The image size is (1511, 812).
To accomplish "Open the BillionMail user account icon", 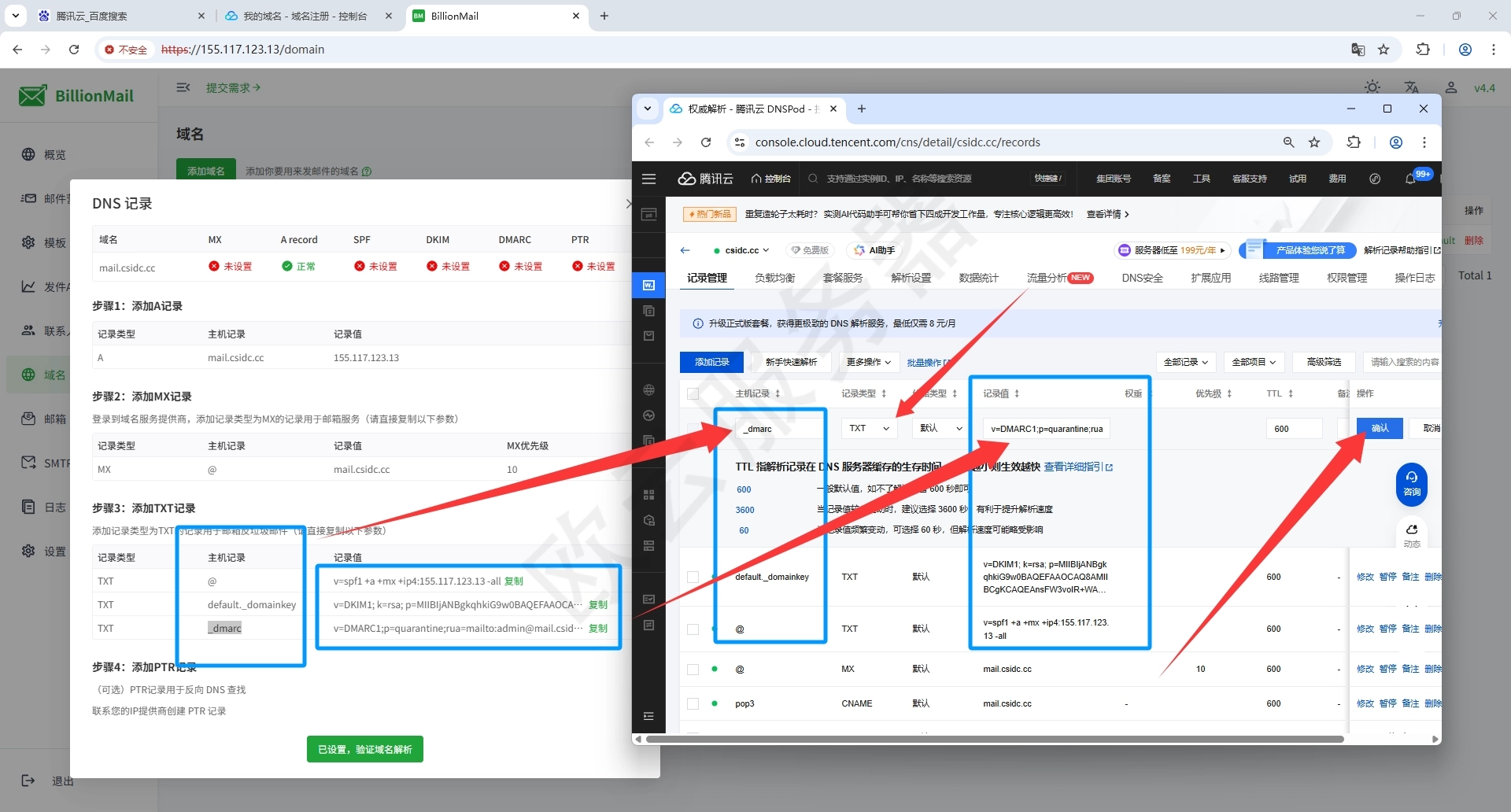I will pyautogui.click(x=1451, y=87).
